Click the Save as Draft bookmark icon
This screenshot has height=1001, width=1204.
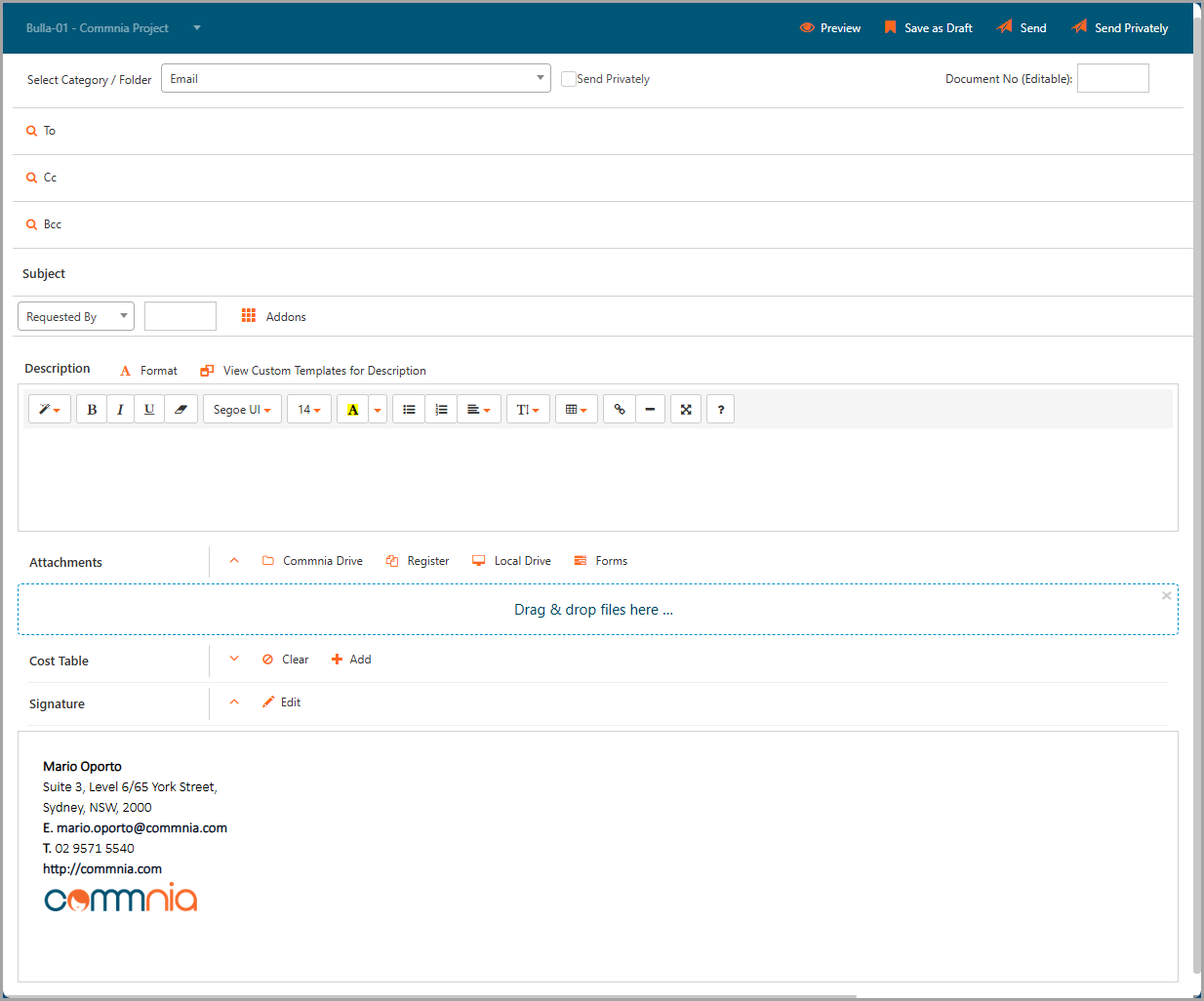890,27
